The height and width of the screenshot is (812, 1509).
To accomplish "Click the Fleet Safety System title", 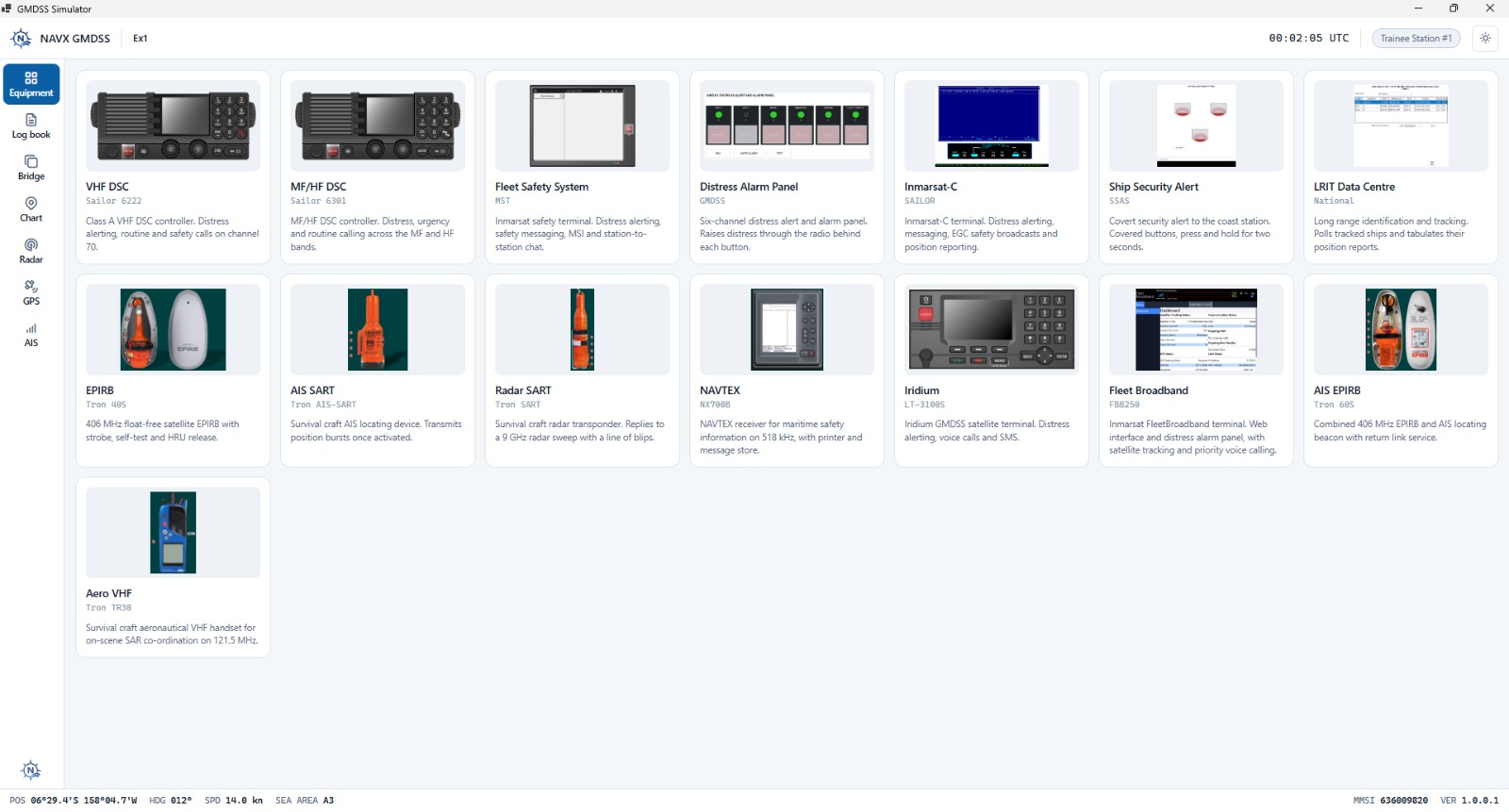I will pos(541,187).
